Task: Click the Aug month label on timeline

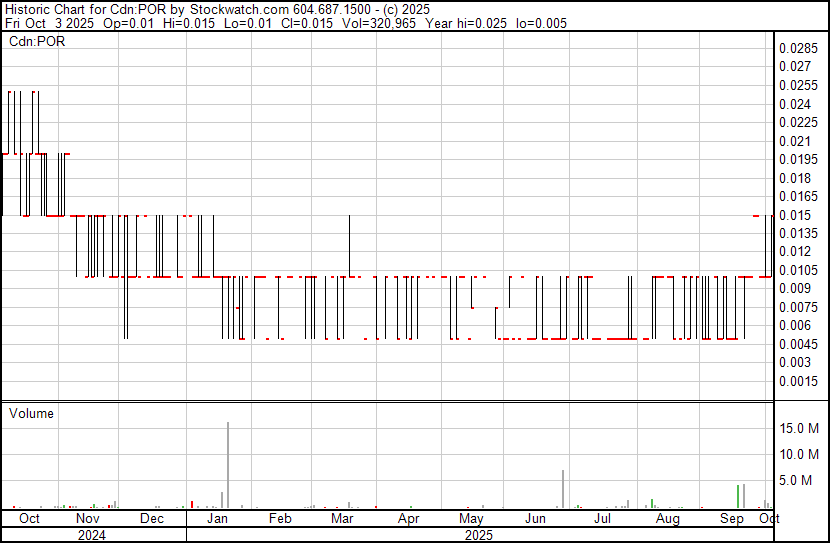Action: pyautogui.click(x=667, y=519)
